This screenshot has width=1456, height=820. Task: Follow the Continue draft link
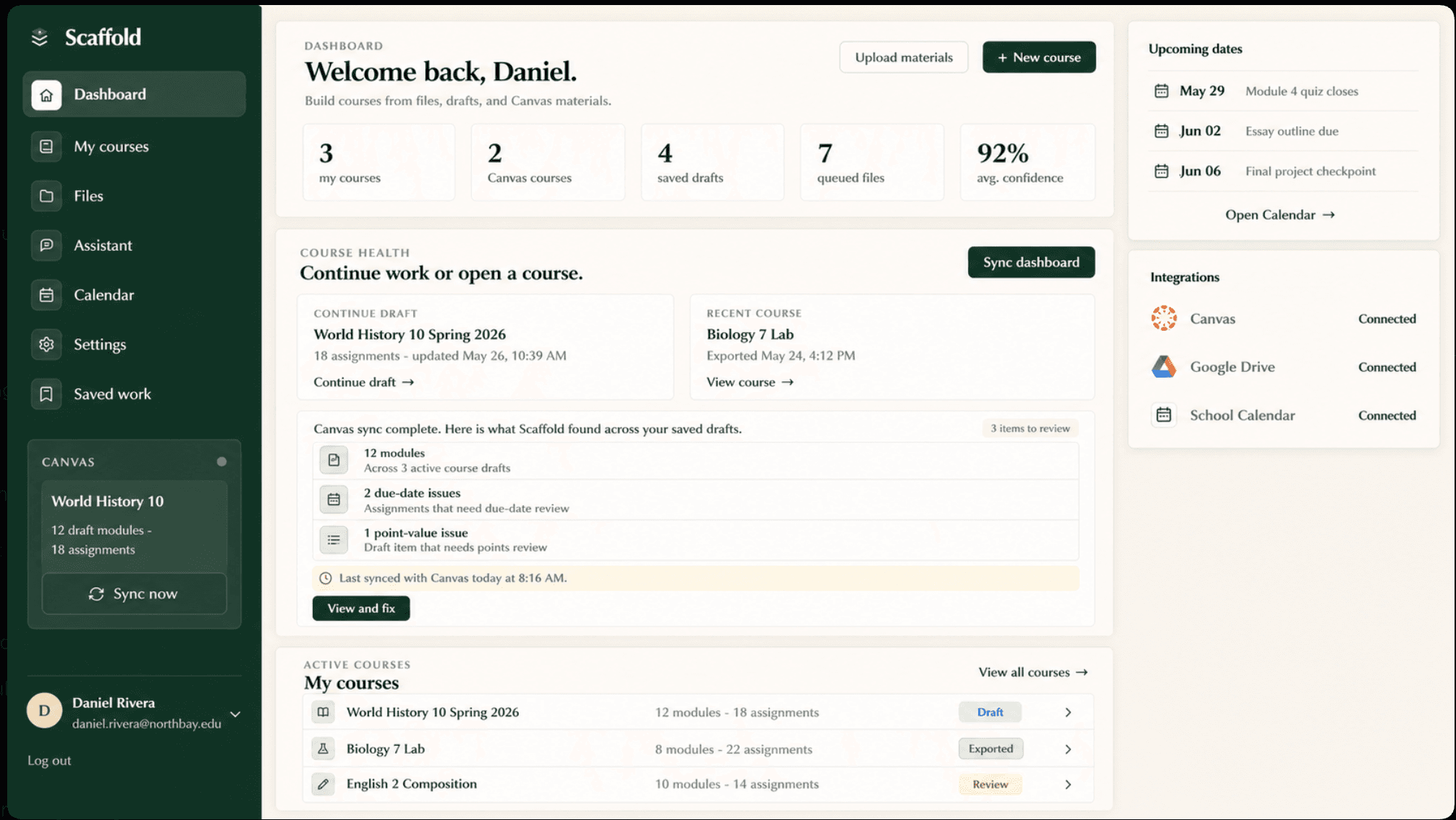point(363,382)
